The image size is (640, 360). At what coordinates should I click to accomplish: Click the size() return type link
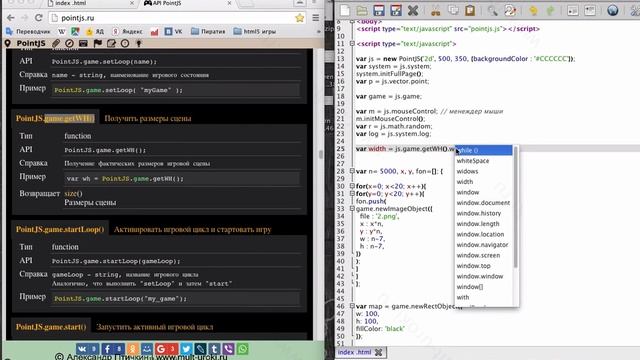[x=73, y=193]
